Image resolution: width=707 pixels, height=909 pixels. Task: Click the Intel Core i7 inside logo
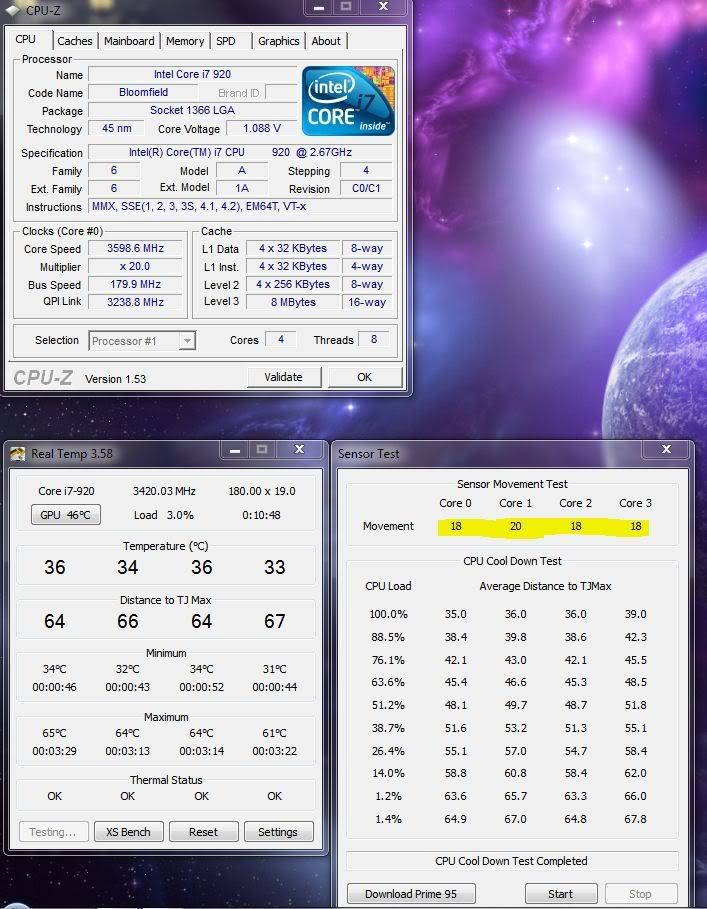point(348,101)
